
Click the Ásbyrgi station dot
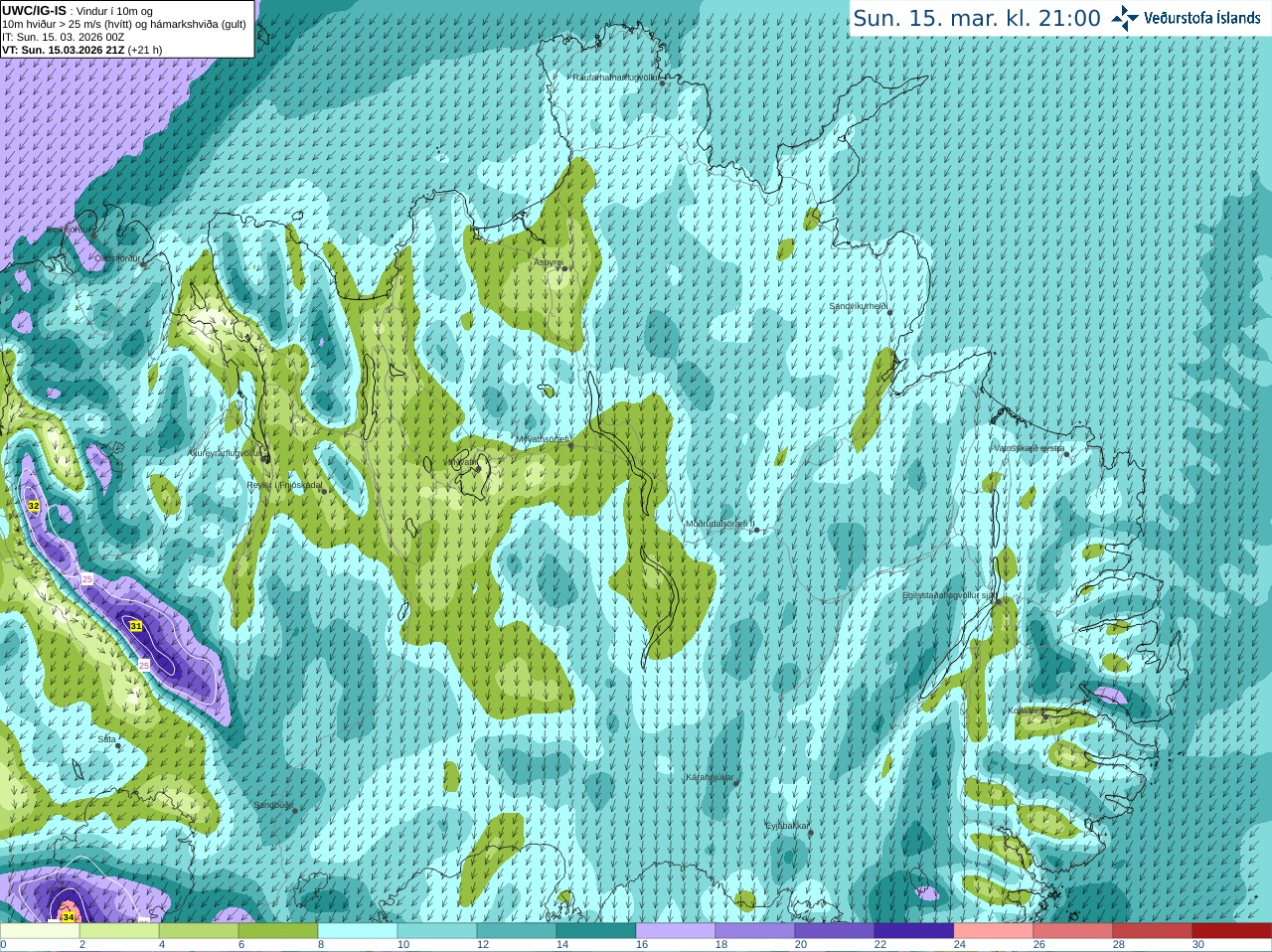click(x=562, y=268)
